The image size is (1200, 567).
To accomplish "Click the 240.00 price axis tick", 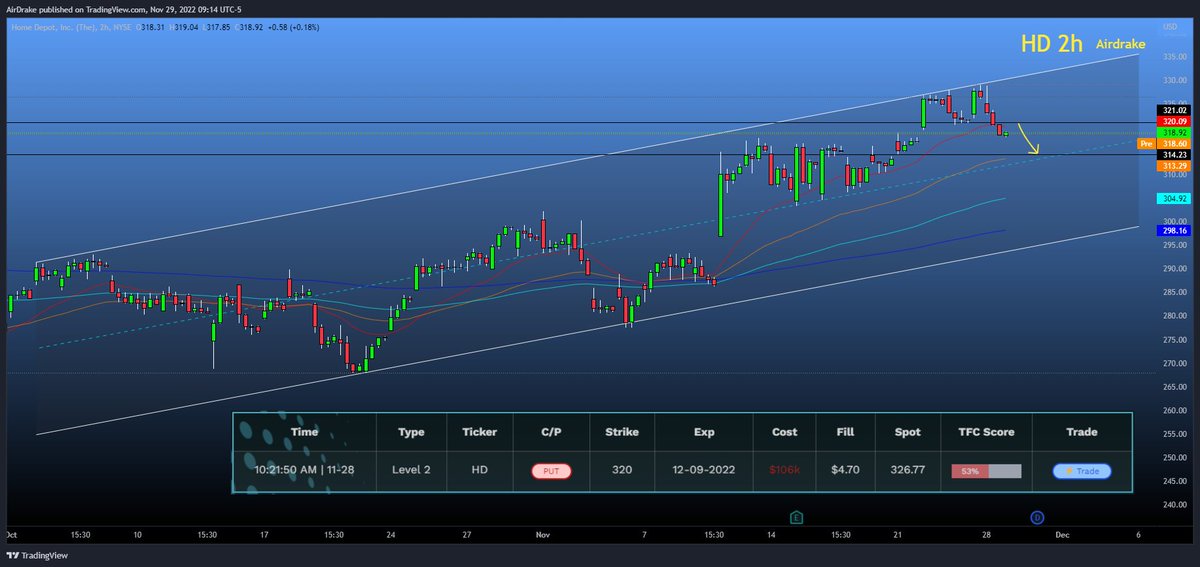I will point(1173,505).
